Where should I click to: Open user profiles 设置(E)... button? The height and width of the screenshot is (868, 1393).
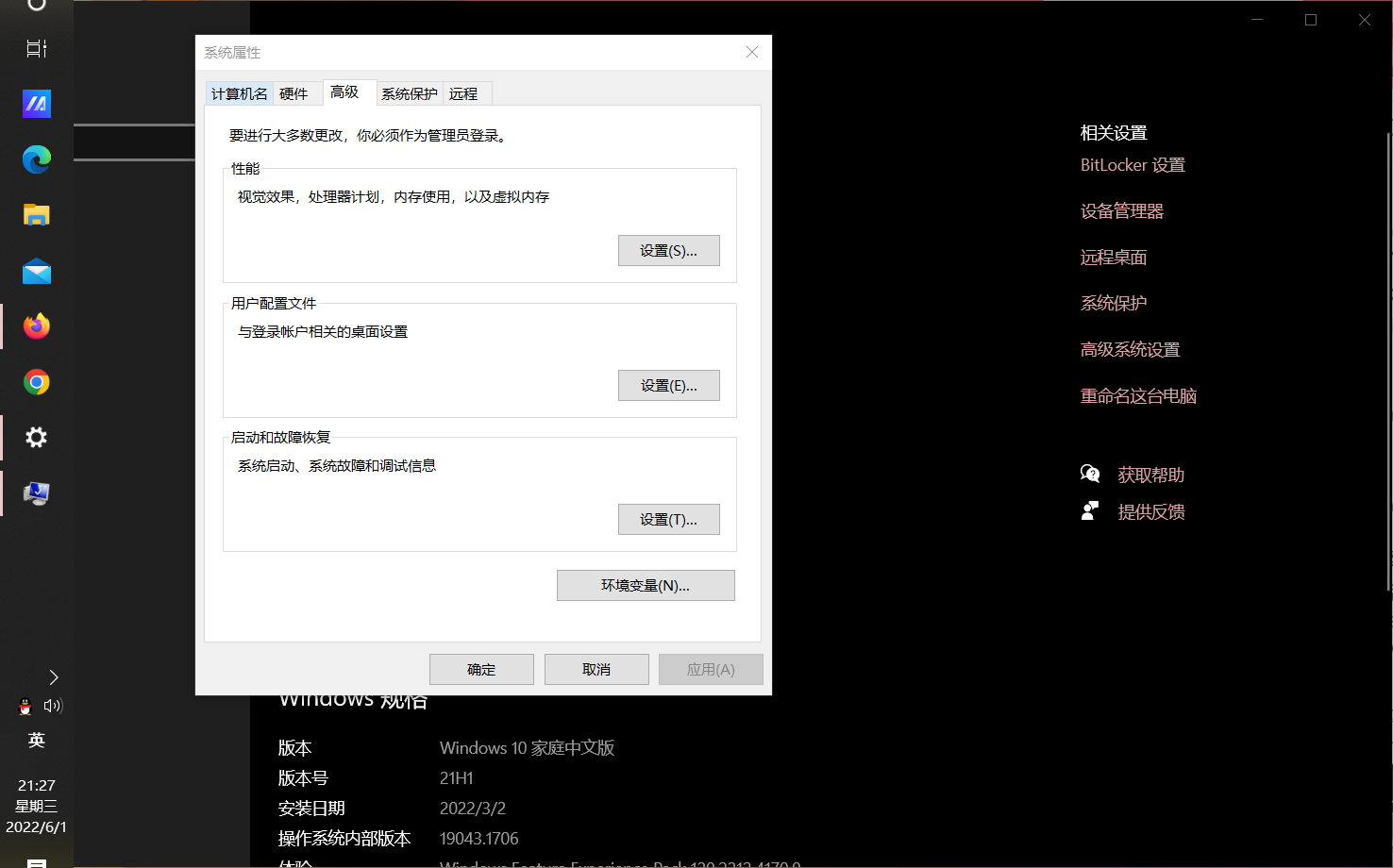[x=669, y=386]
